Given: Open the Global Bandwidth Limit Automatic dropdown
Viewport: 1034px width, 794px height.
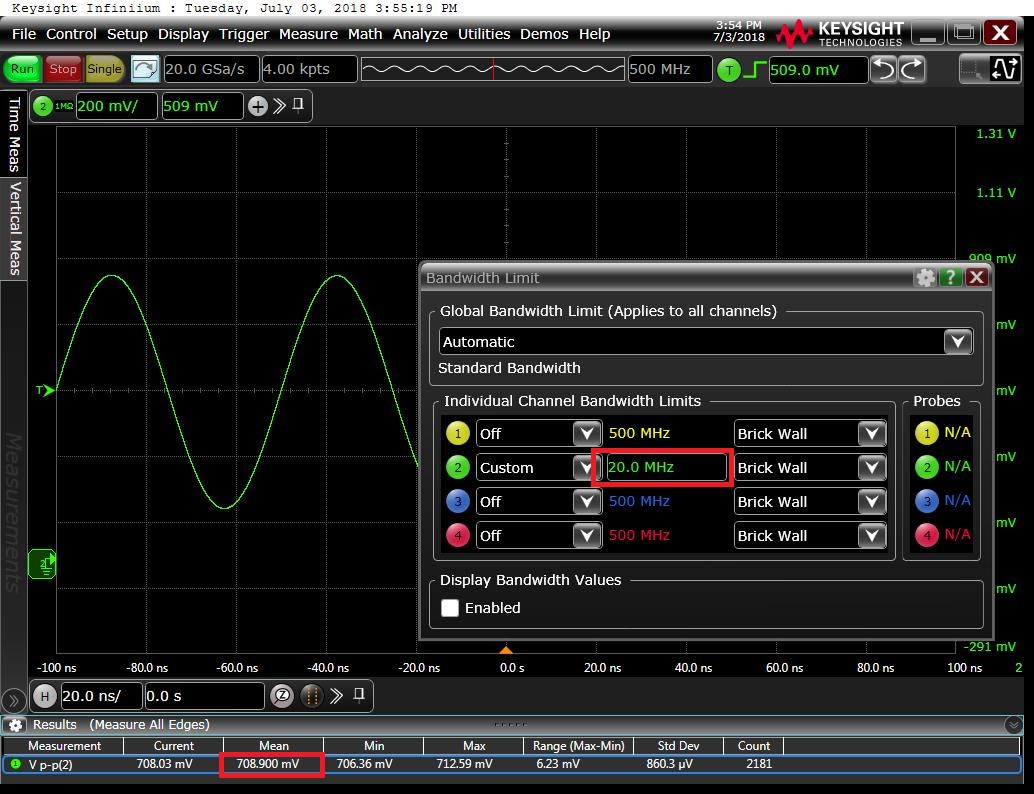Looking at the screenshot, I should [957, 342].
